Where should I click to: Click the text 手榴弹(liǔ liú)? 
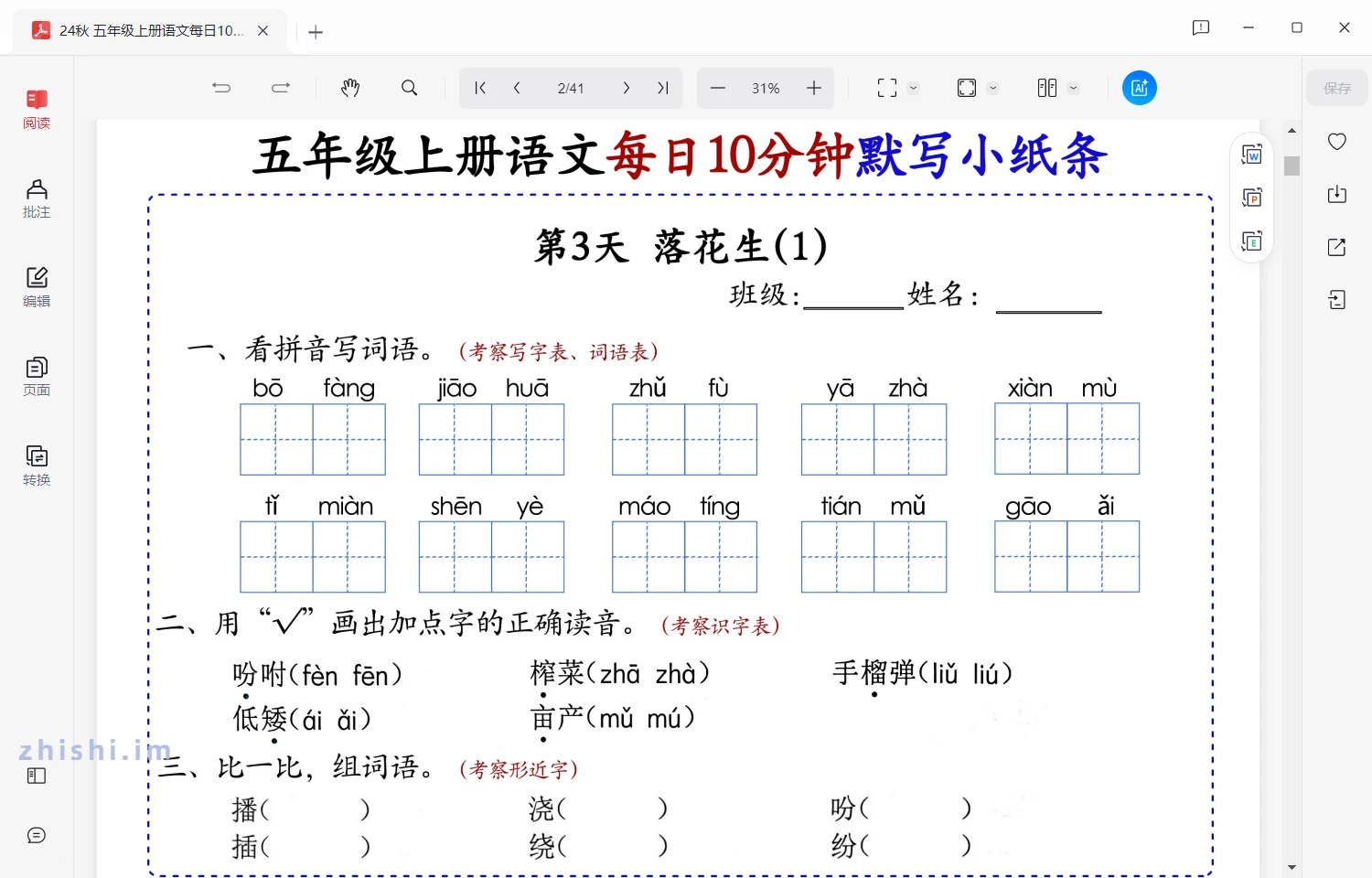tap(923, 674)
